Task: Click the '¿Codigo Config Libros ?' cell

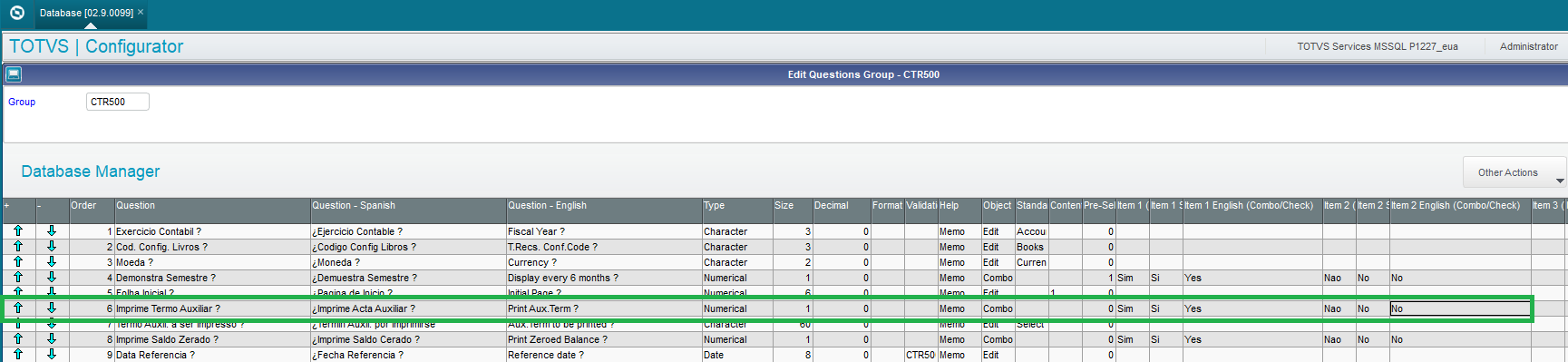Action: 408,247
